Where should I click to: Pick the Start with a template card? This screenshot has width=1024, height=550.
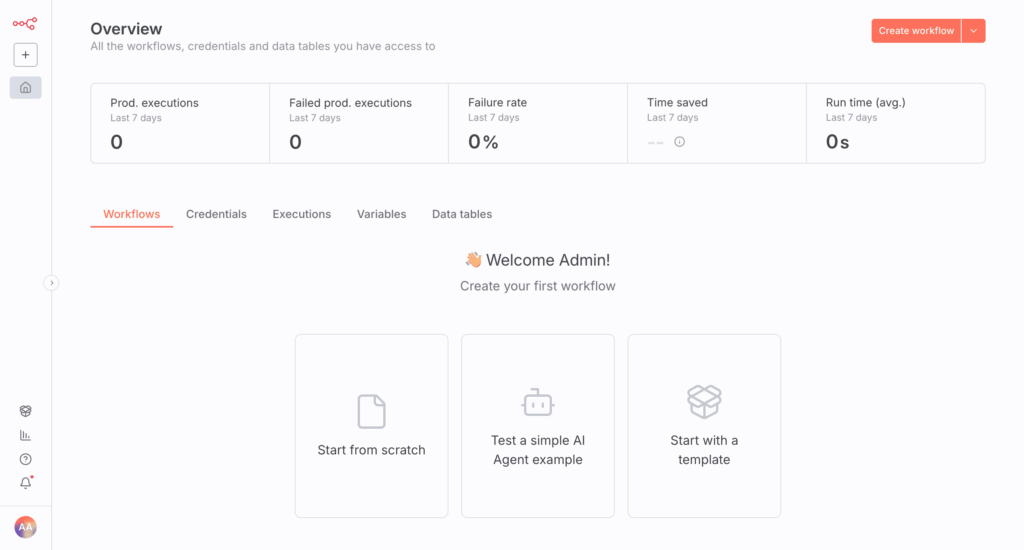click(704, 426)
